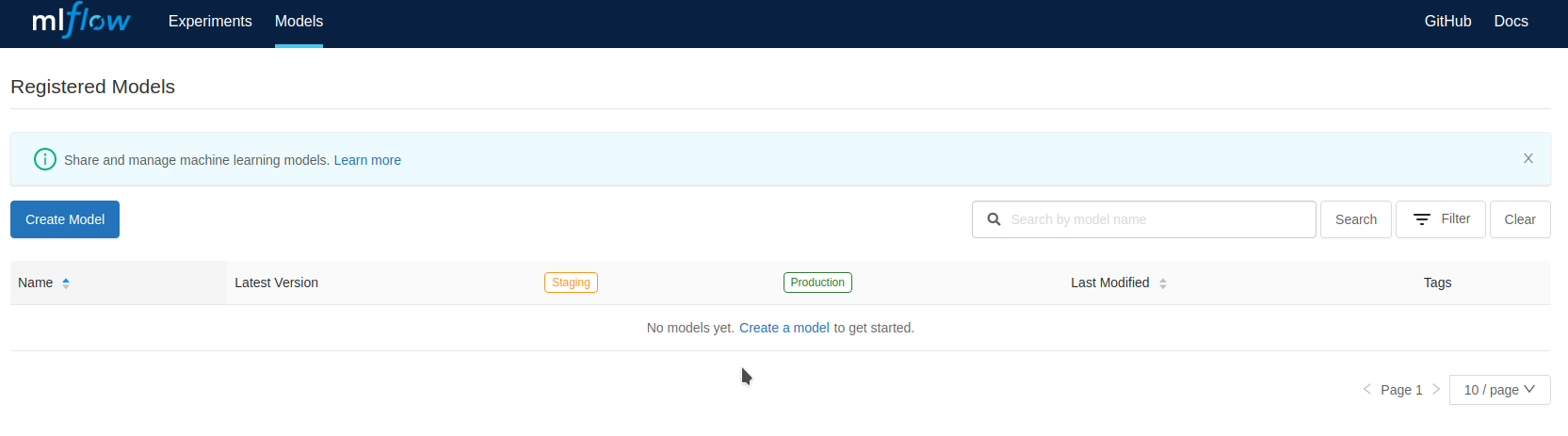The width and height of the screenshot is (1568, 436).
Task: Open the 10 / page dropdown
Action: point(1499,390)
